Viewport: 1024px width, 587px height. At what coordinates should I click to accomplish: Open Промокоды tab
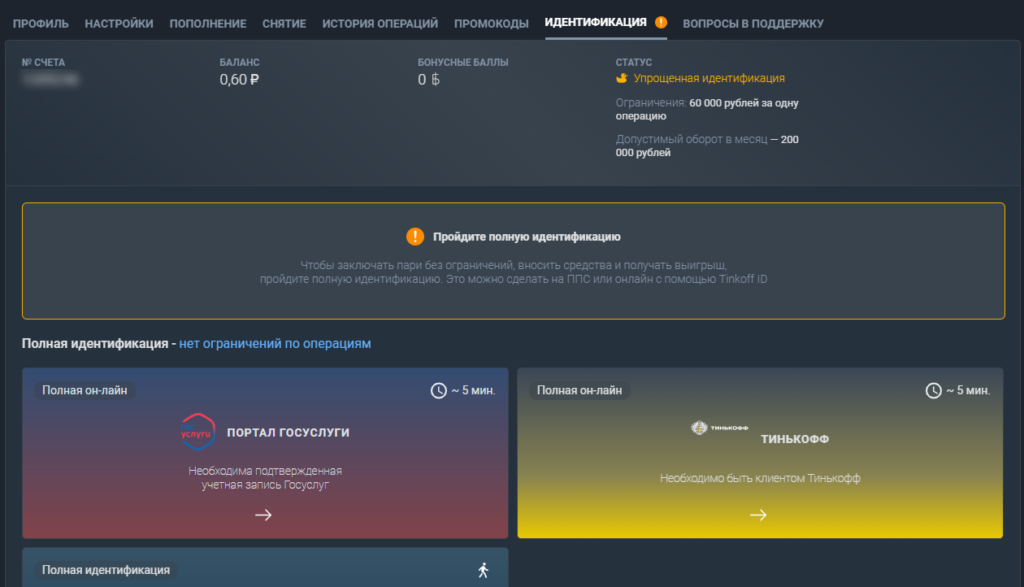[x=491, y=24]
